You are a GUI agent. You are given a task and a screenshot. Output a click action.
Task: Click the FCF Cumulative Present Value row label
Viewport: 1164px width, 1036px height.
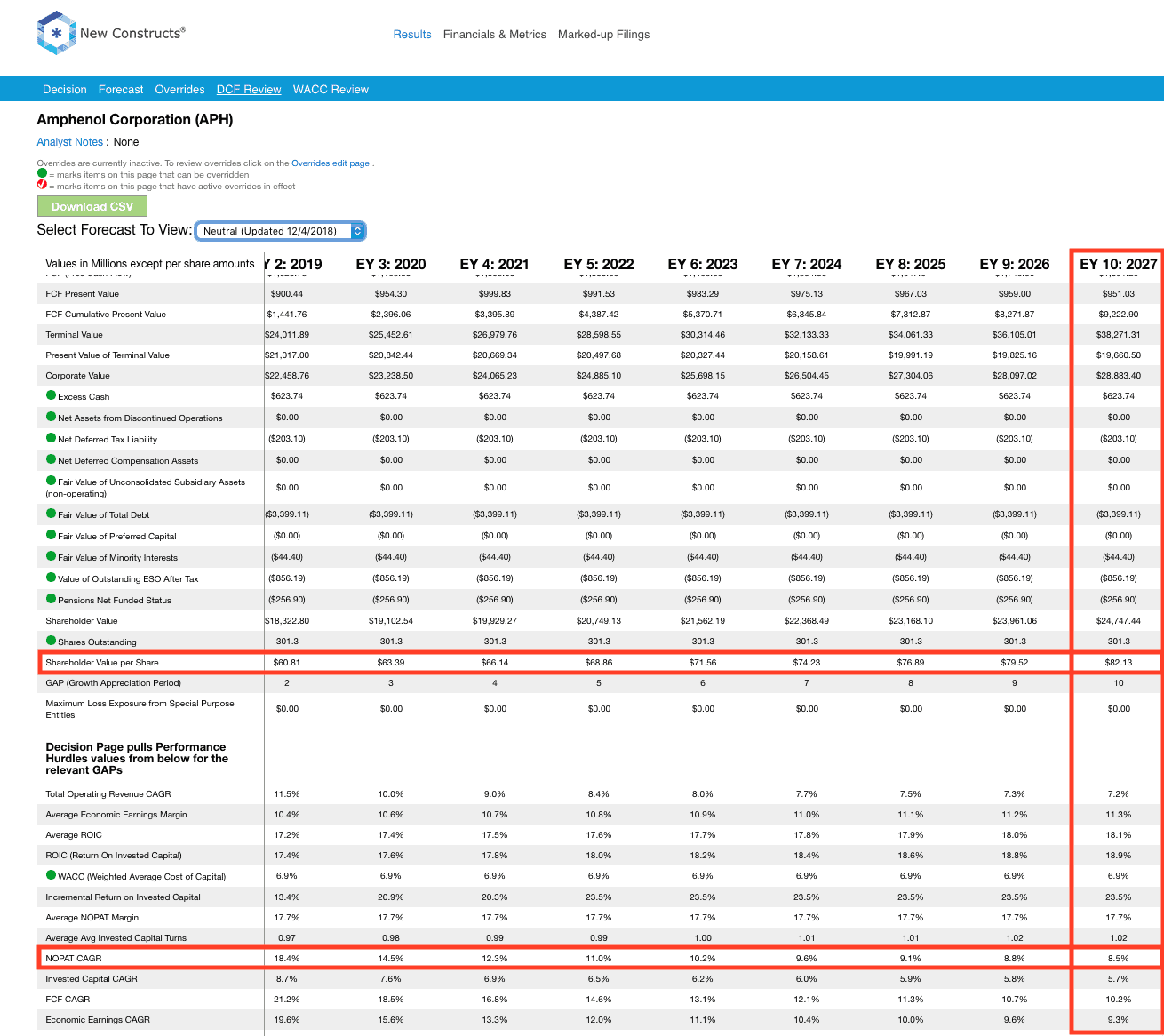pyautogui.click(x=106, y=315)
